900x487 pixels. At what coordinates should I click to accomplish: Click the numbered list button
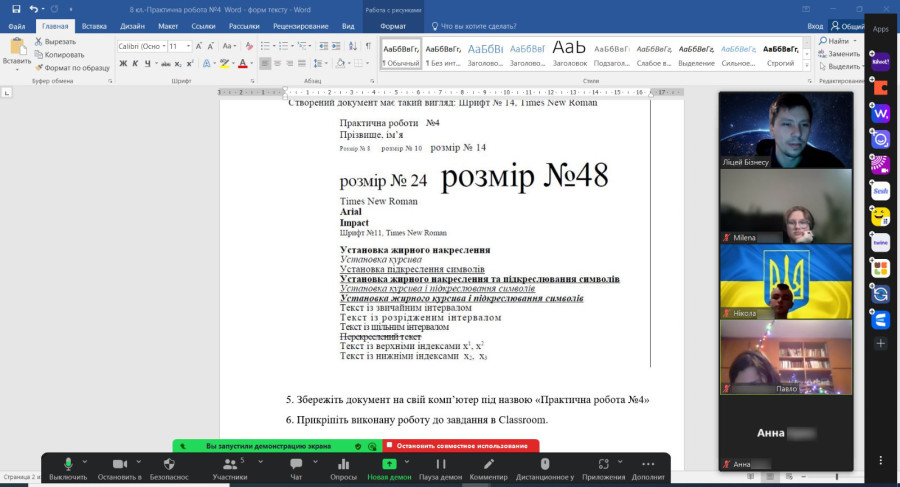tap(282, 46)
